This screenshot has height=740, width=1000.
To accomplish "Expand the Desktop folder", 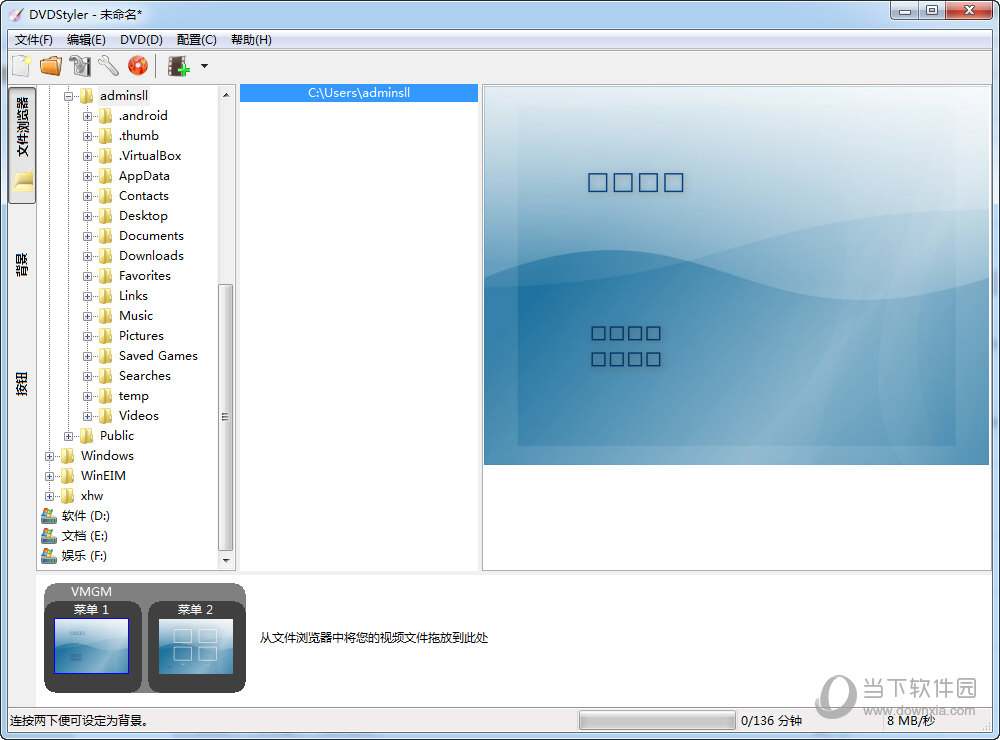I will pos(87,216).
